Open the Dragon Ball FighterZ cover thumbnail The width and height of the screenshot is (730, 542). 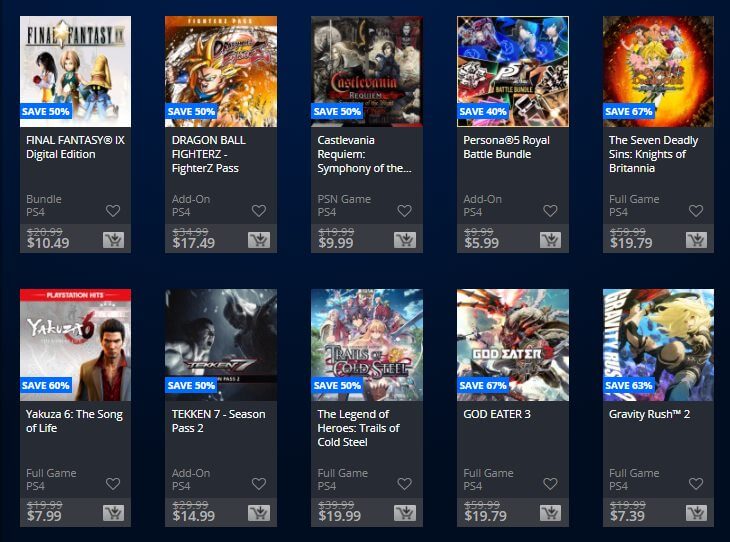[x=221, y=71]
